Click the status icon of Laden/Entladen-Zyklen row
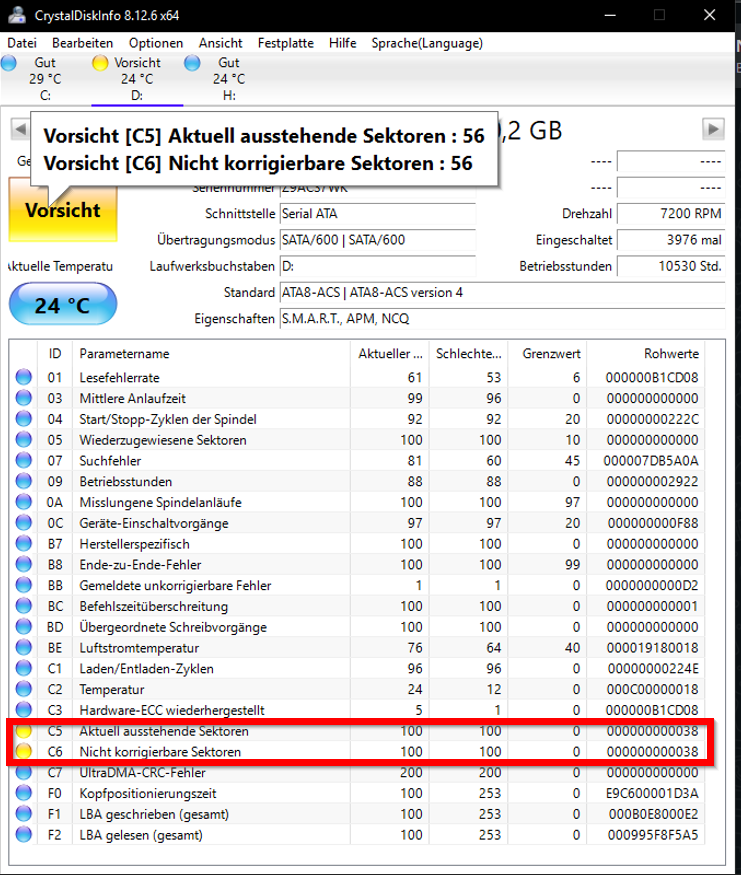The image size is (741, 875). click(23, 668)
